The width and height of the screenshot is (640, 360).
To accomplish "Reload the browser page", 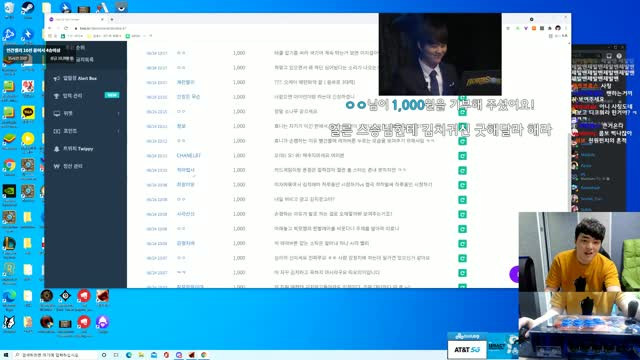I will pyautogui.click(x=66, y=28).
